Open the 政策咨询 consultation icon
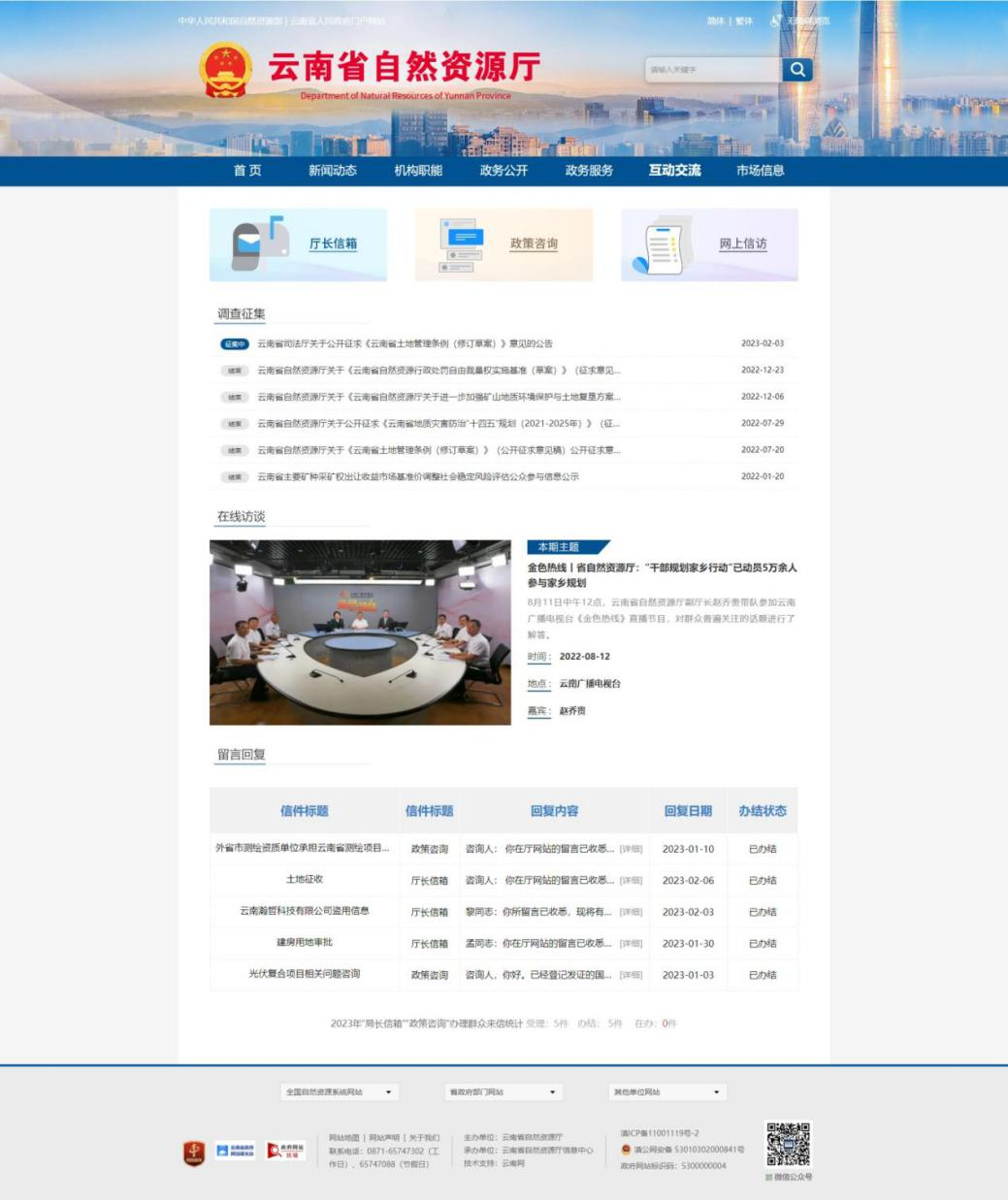The width and height of the screenshot is (1008, 1200). [462, 244]
